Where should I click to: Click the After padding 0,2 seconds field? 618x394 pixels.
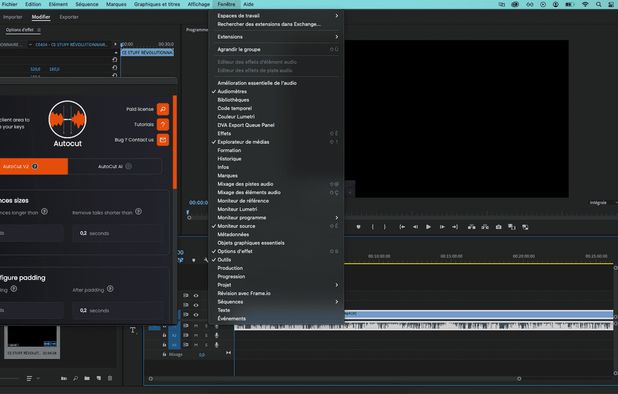tap(118, 310)
